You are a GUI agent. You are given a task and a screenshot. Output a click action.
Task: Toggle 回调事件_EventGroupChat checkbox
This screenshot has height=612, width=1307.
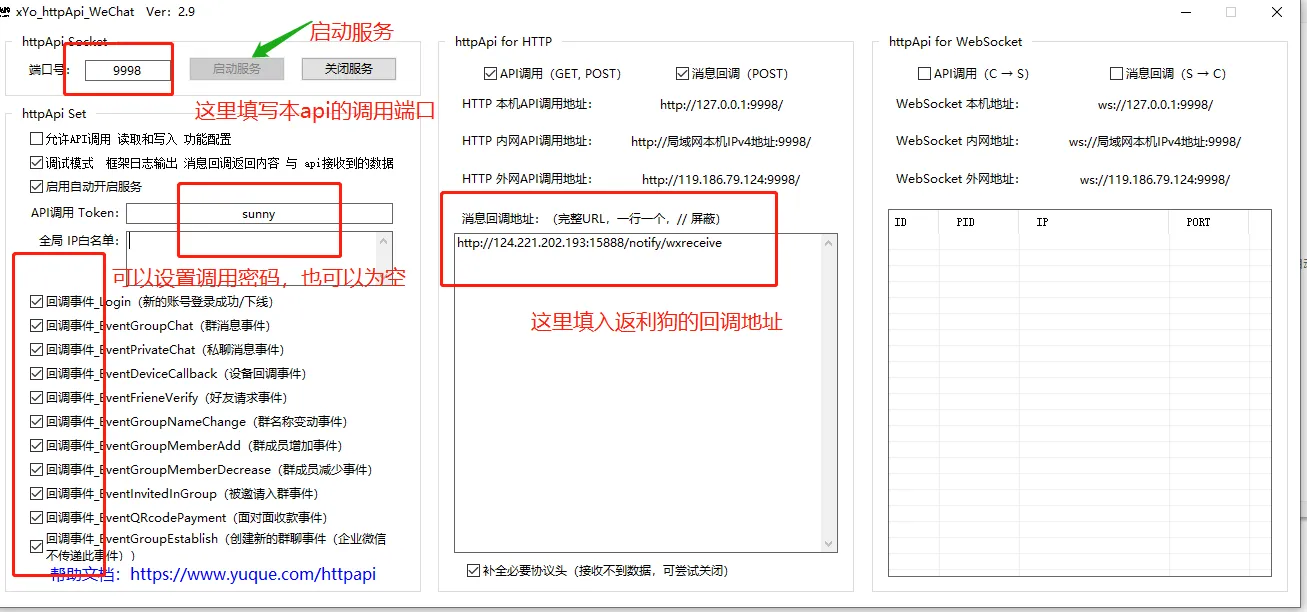37,326
